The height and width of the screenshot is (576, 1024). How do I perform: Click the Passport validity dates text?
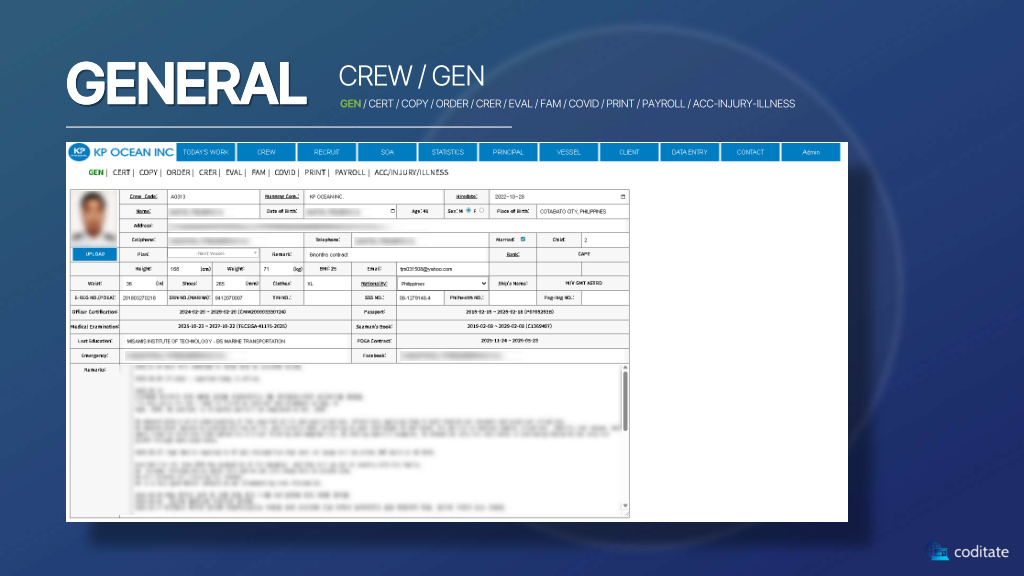[509, 312]
